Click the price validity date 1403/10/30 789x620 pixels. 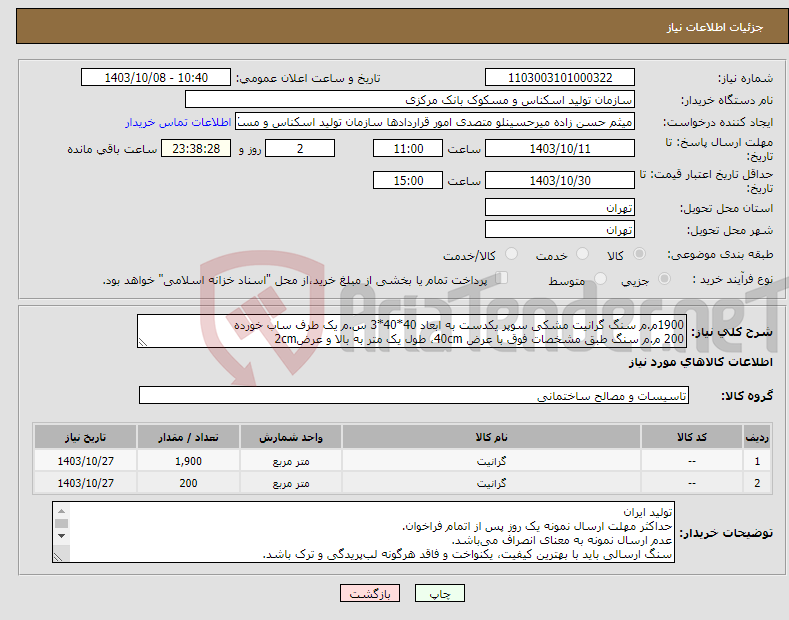[x=560, y=180]
